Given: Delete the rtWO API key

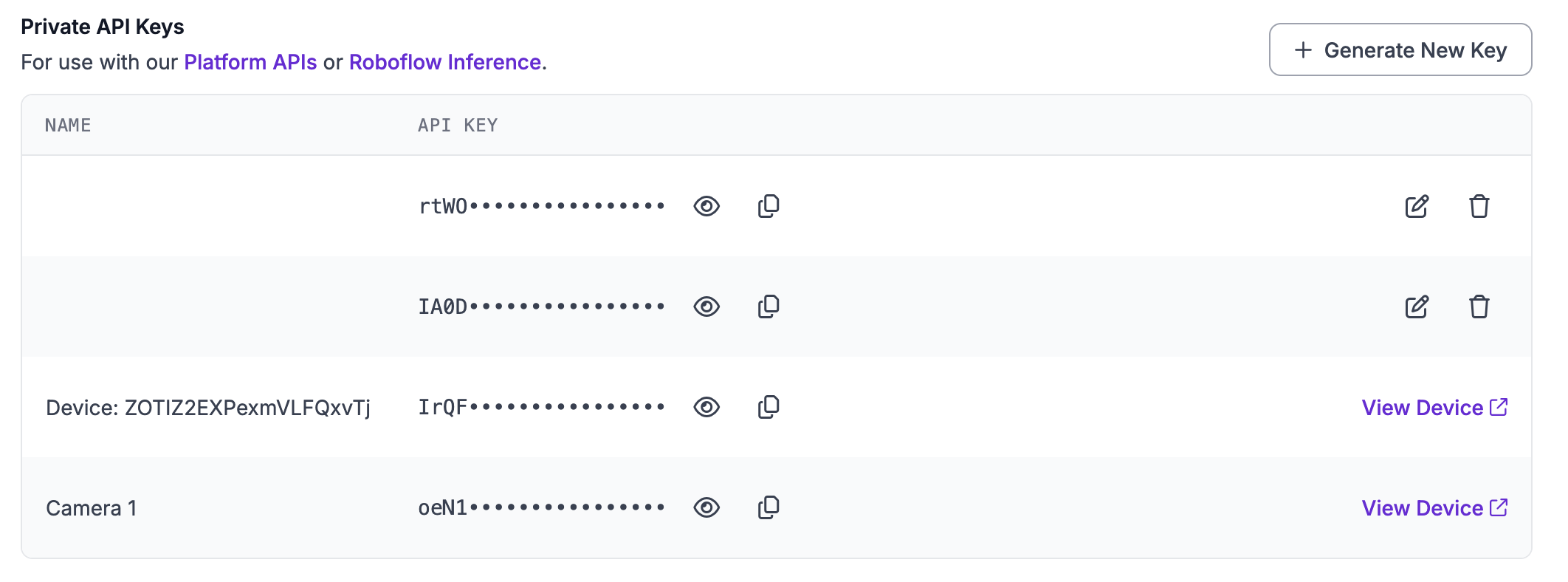Looking at the screenshot, I should point(1479,206).
